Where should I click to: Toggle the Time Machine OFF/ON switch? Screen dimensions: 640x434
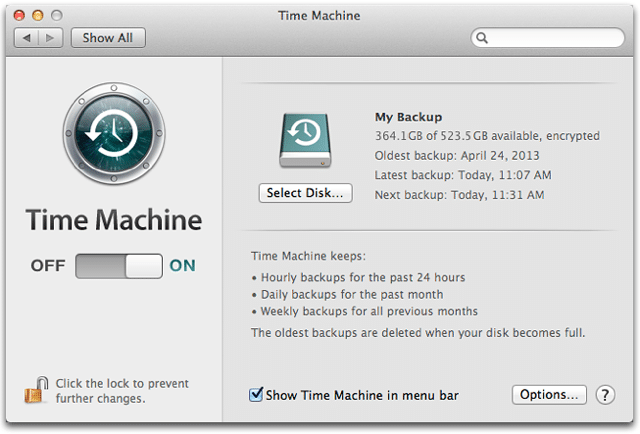119,266
